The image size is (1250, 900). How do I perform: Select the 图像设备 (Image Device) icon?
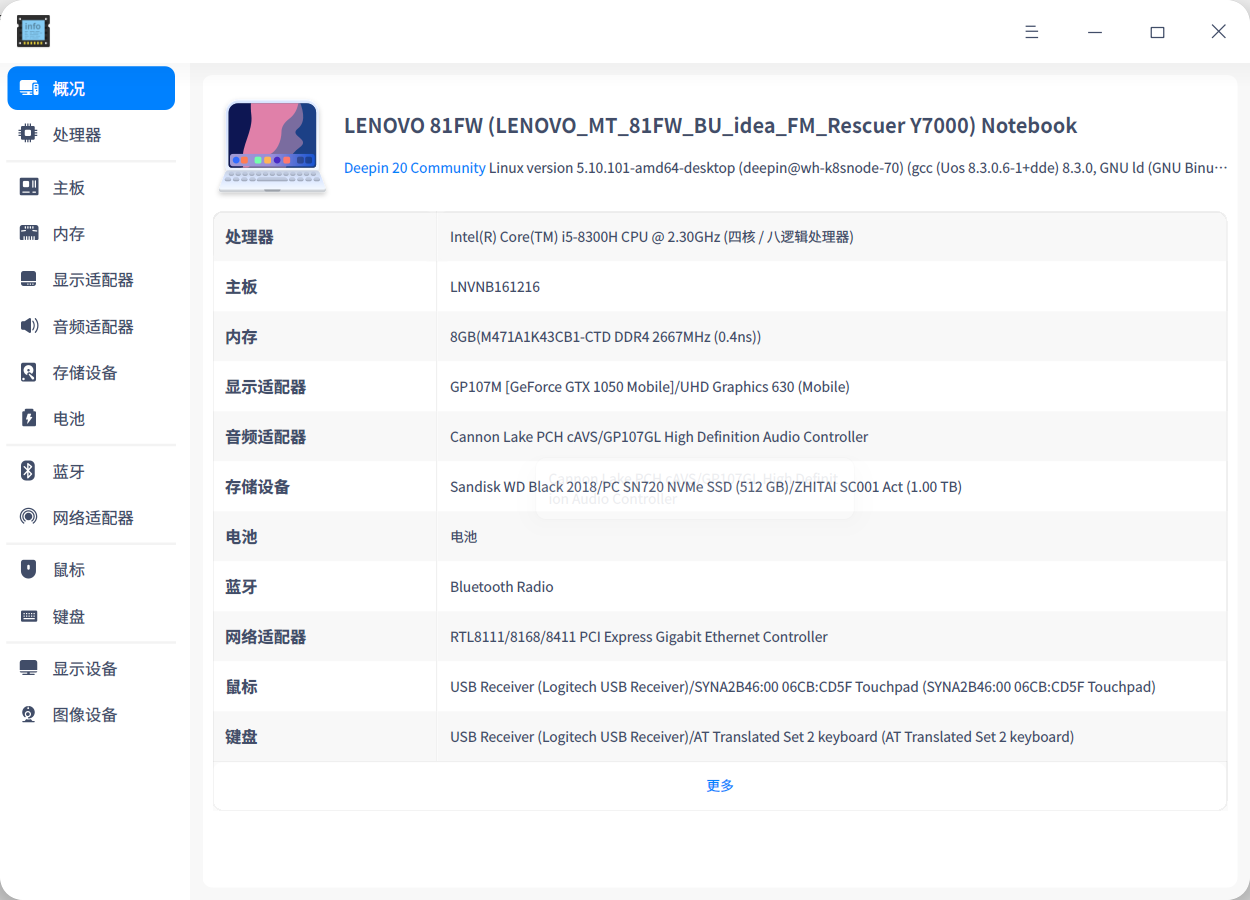tap(27, 713)
